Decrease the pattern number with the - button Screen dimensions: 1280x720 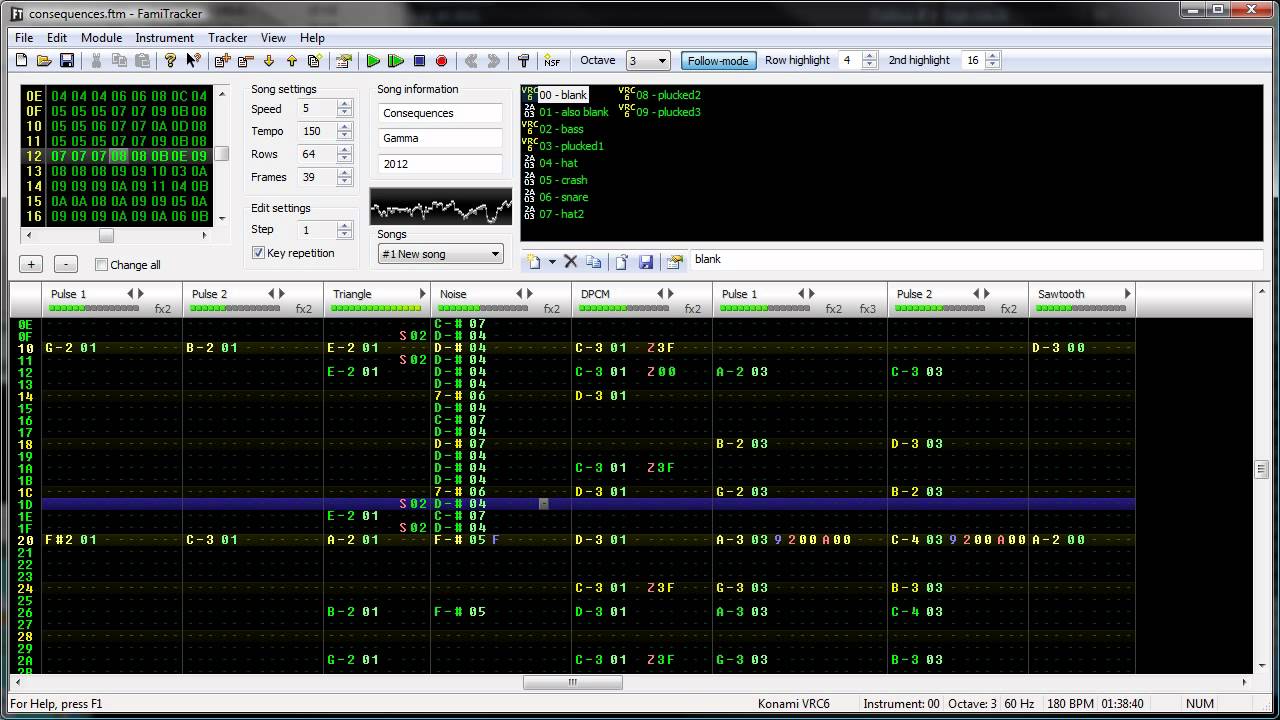65,265
